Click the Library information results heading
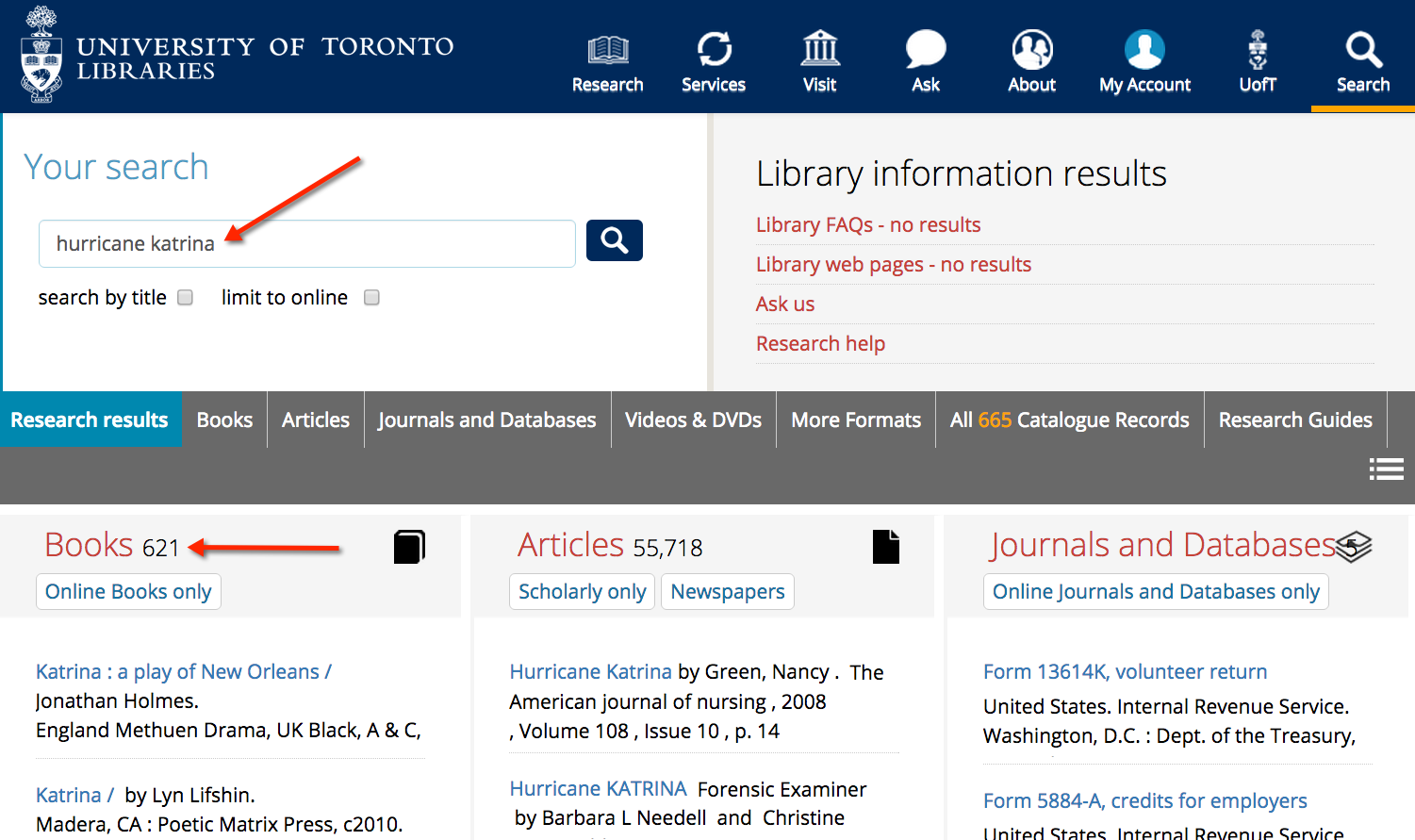The image size is (1415, 840). click(x=962, y=174)
